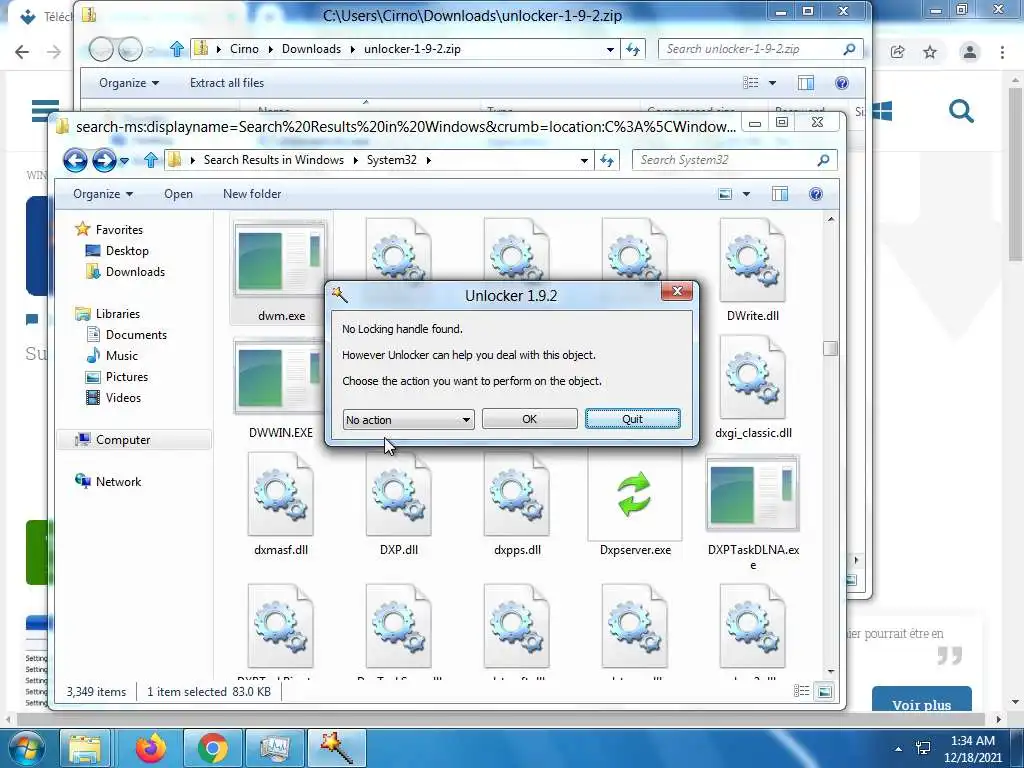Toggle preview pane in zip window

[x=806, y=83]
